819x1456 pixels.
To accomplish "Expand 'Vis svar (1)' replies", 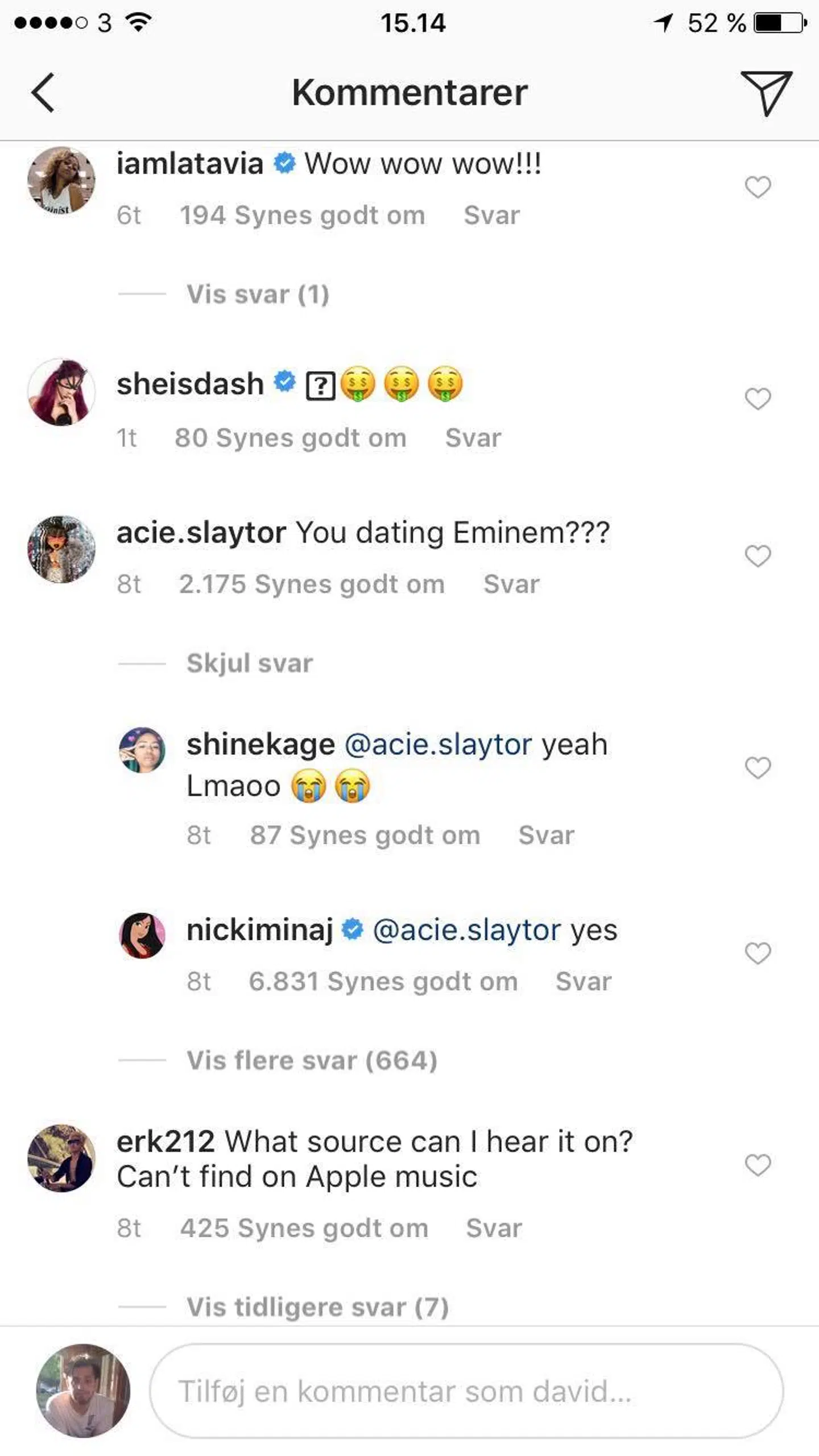I will click(258, 294).
